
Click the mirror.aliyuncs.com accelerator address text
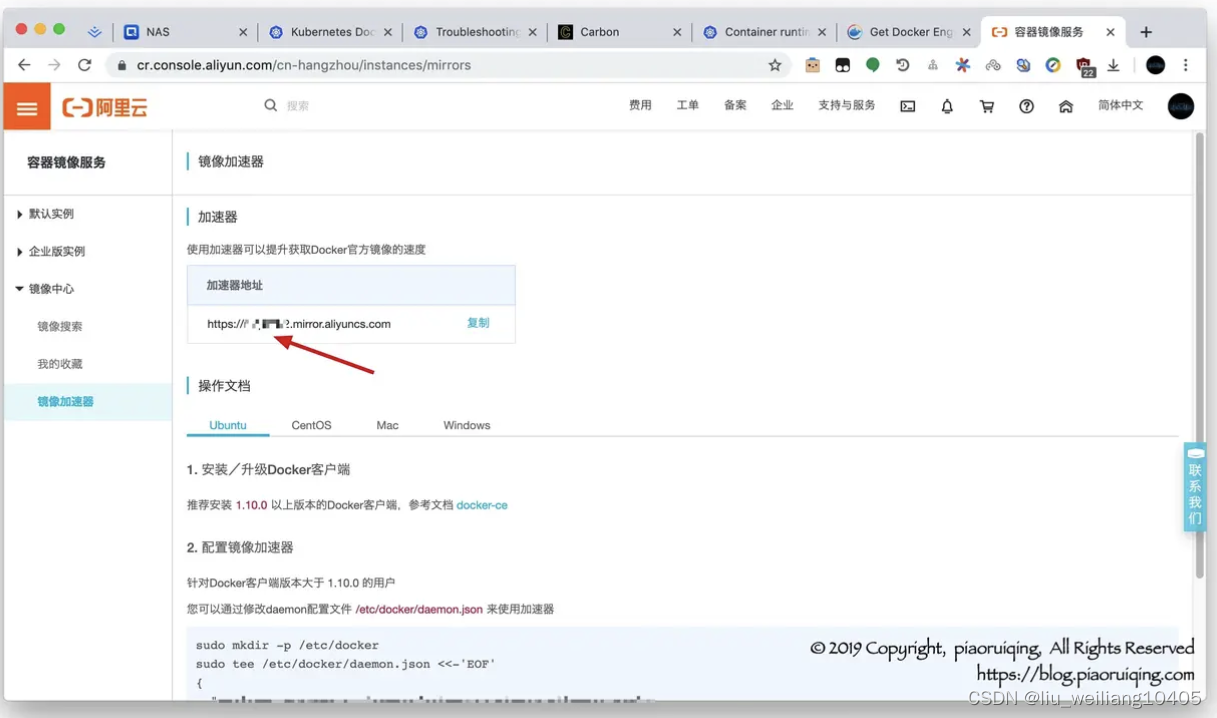pos(299,324)
